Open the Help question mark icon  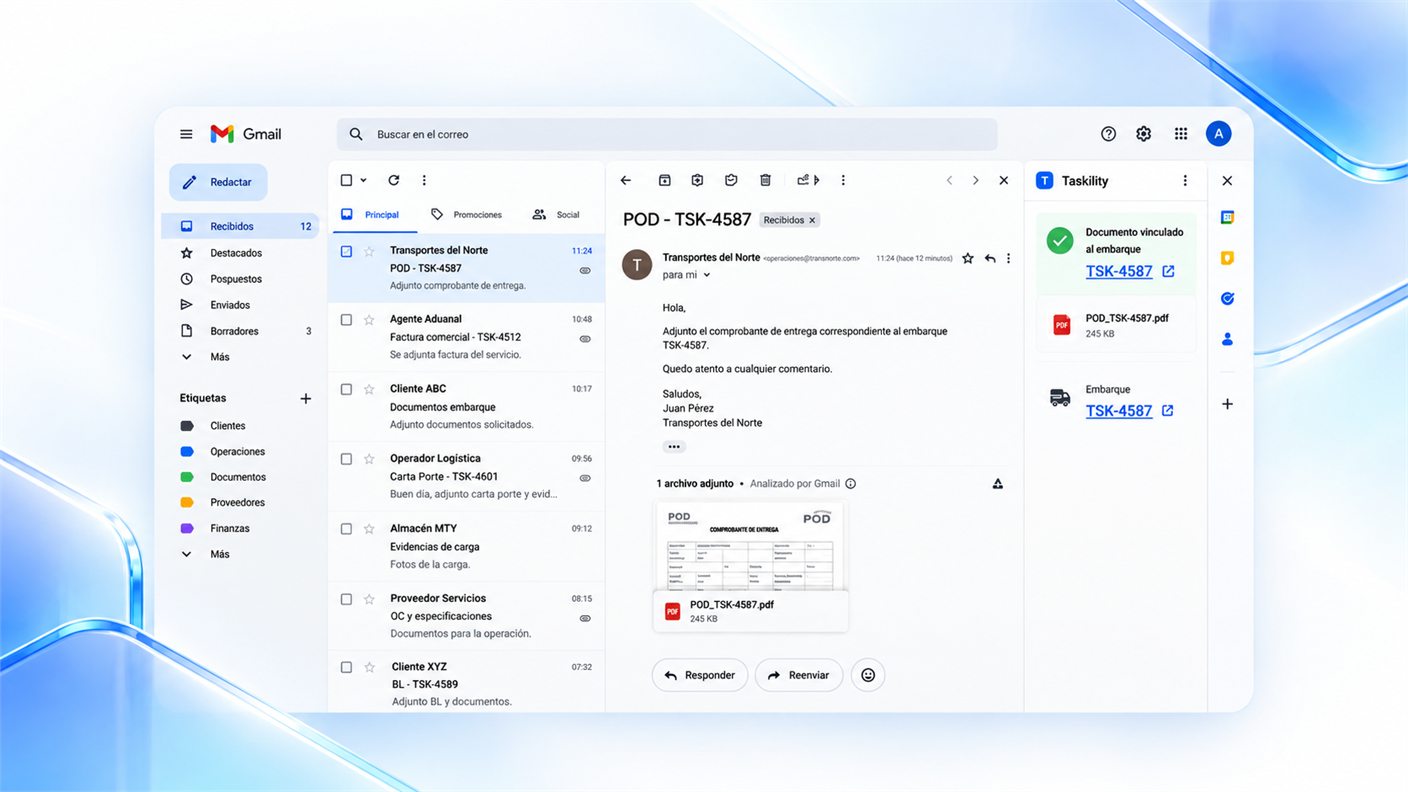click(1108, 134)
